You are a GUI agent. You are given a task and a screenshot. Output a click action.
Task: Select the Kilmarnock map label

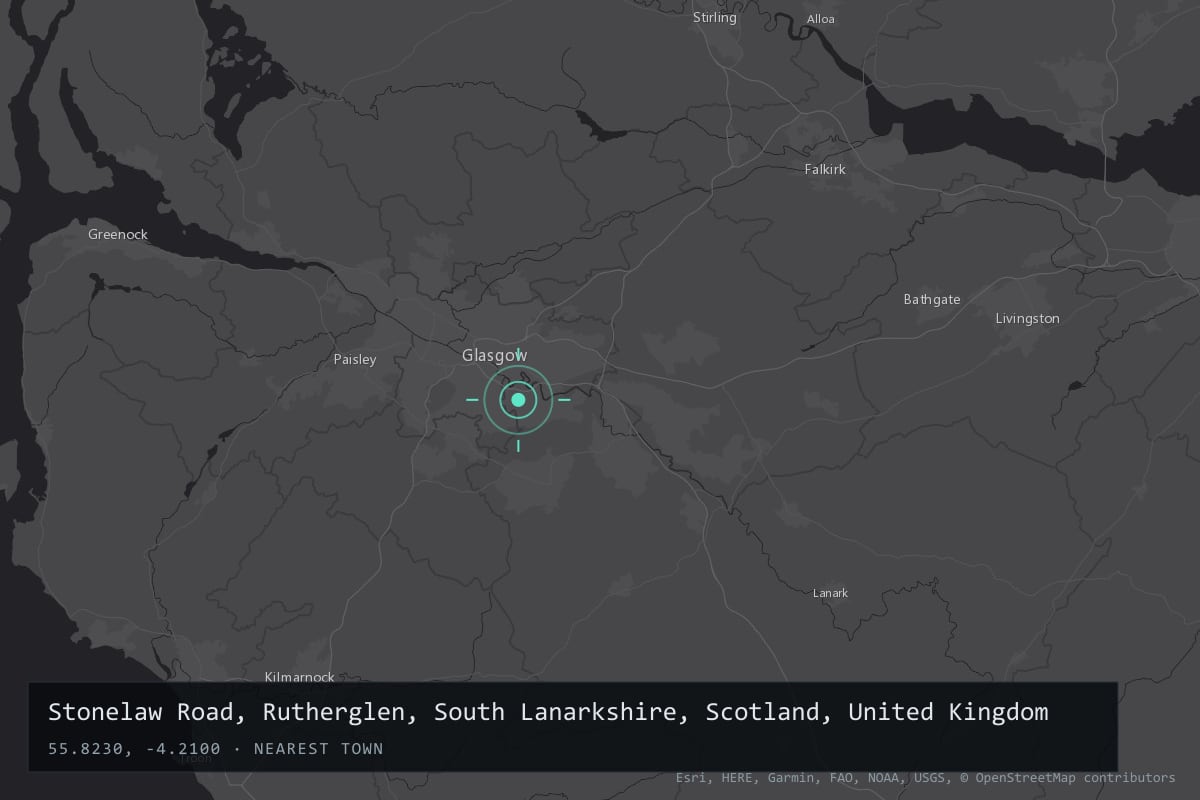(x=300, y=677)
